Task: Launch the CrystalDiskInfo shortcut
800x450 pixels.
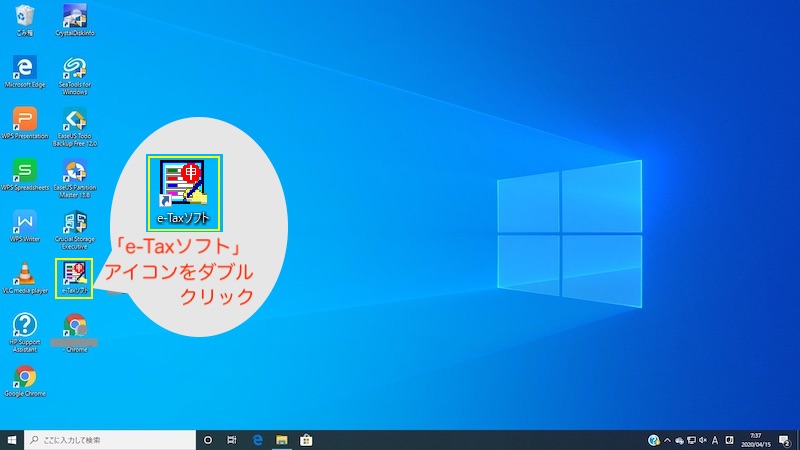Action: (75, 20)
